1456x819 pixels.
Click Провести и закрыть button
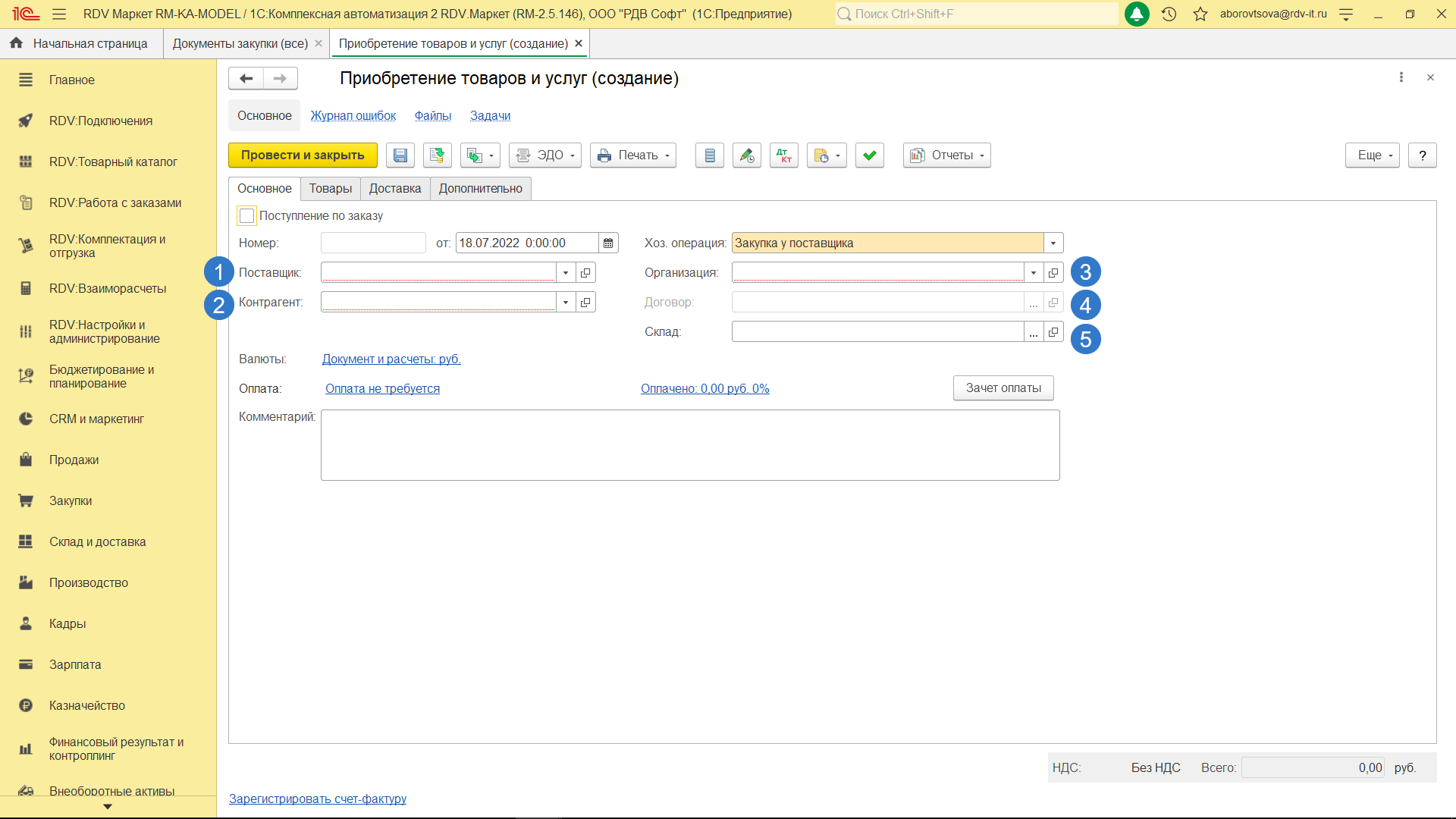tap(303, 155)
